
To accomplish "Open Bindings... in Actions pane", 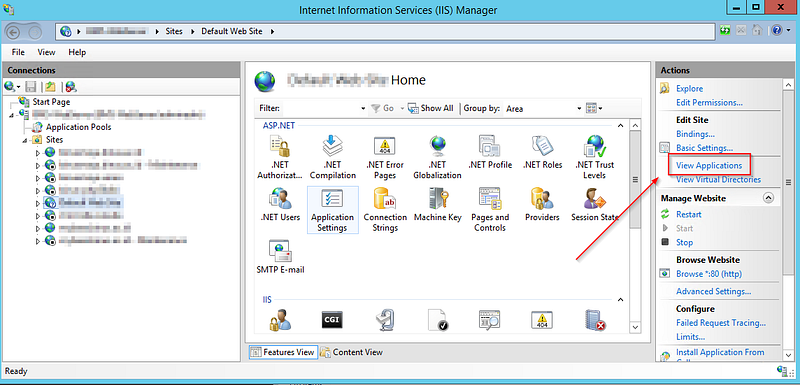I will pos(695,134).
